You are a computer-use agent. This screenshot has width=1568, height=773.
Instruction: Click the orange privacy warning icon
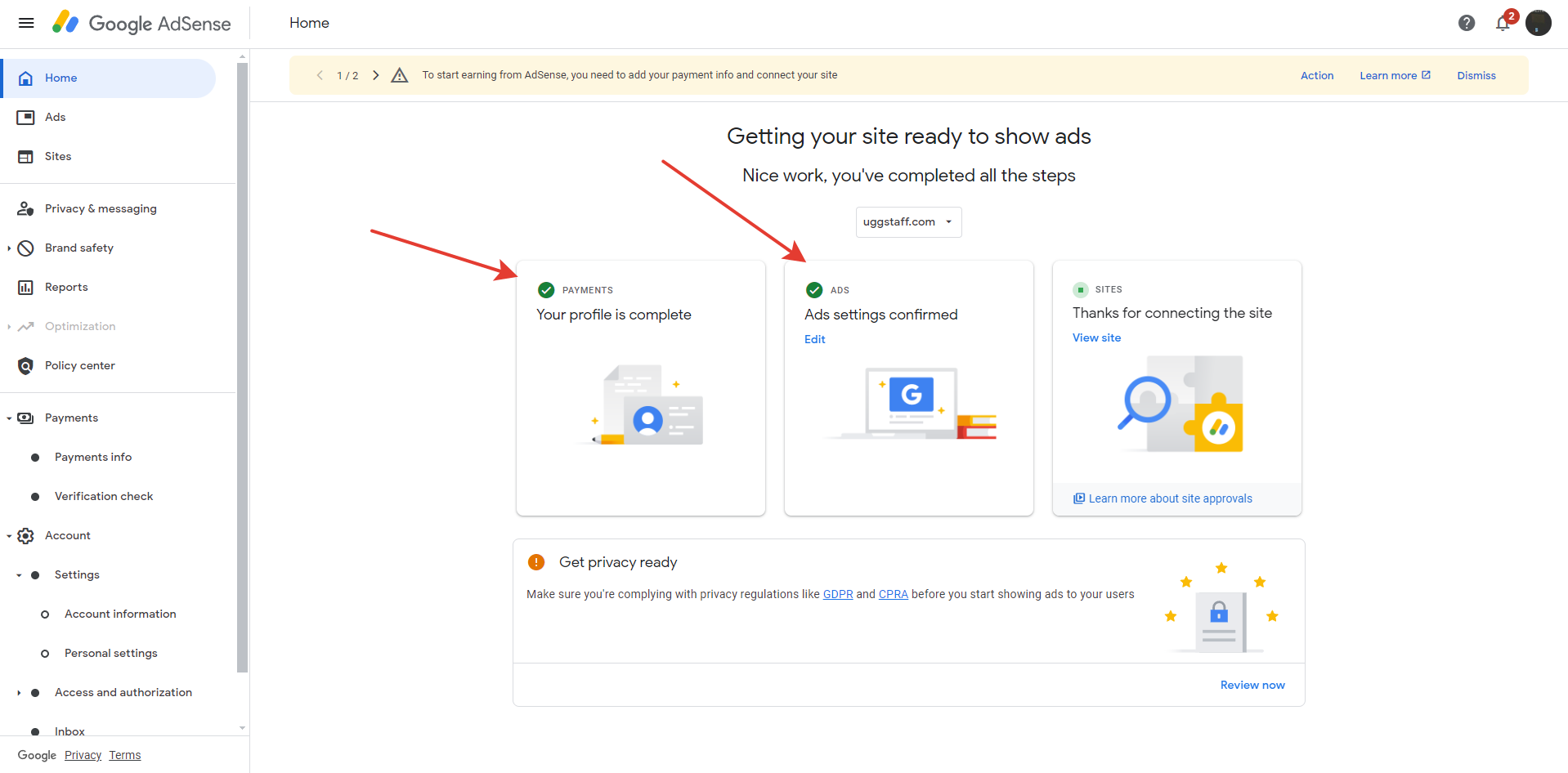tap(536, 562)
